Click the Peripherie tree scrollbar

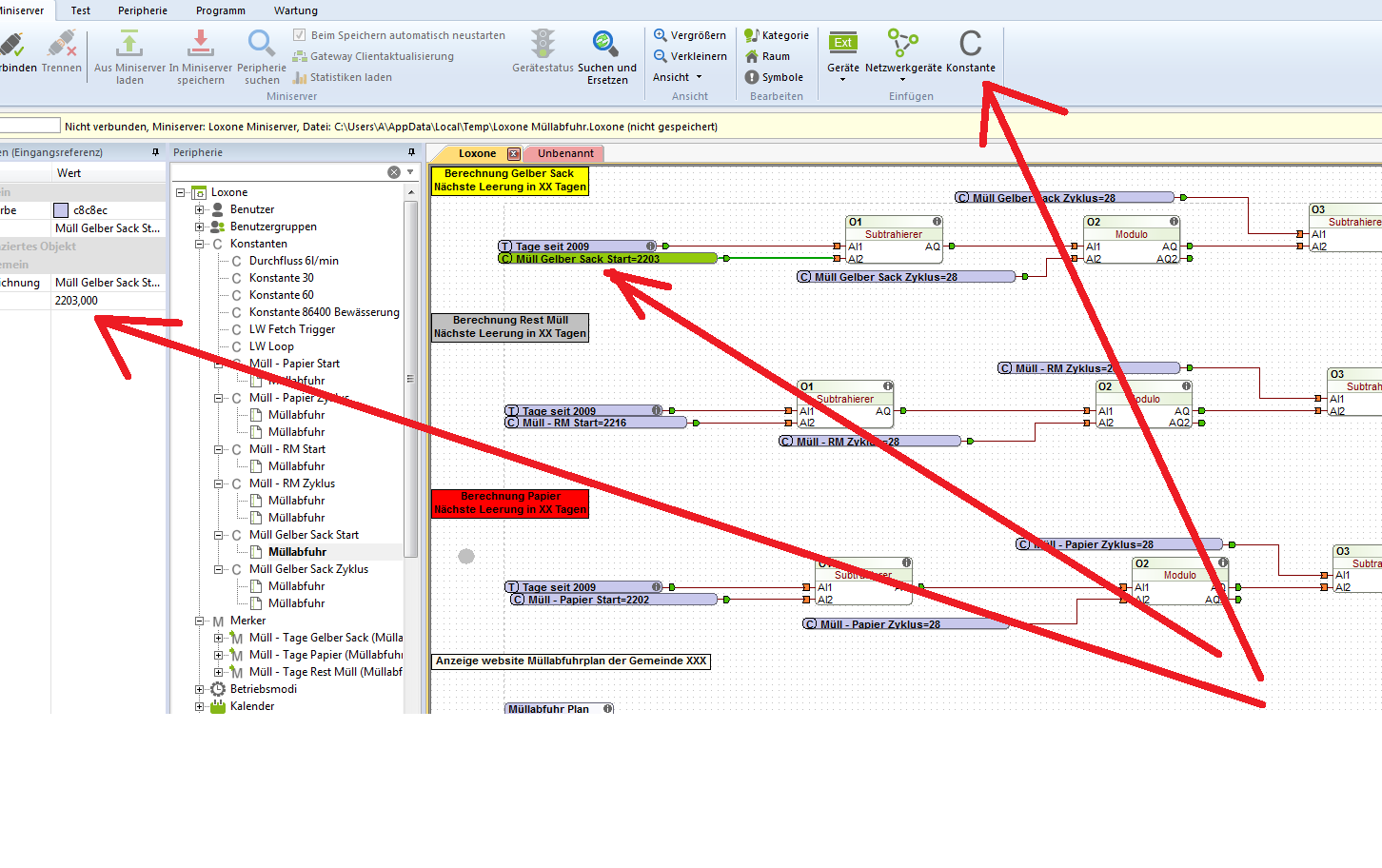(411, 378)
